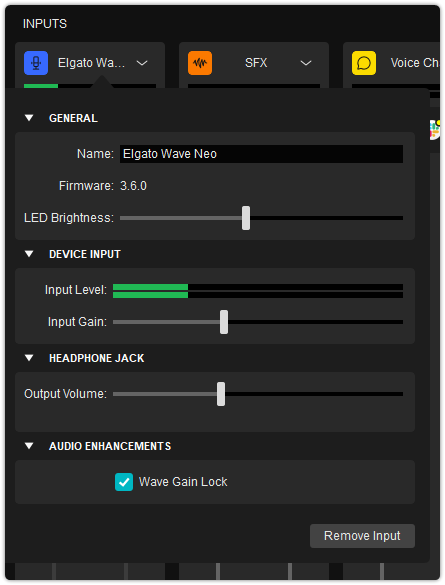
Task: Open the Elgato Wave channel dropdown chevron
Action: click(x=142, y=63)
